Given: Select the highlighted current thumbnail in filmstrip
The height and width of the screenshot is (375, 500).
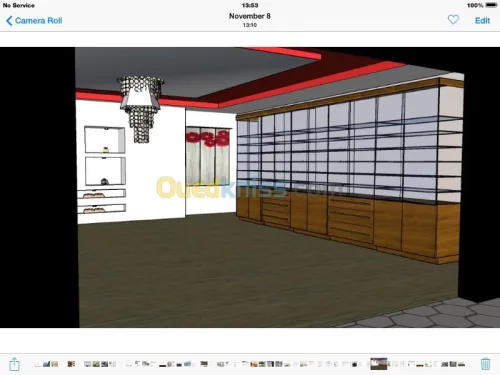Looking at the screenshot, I should coord(379,364).
